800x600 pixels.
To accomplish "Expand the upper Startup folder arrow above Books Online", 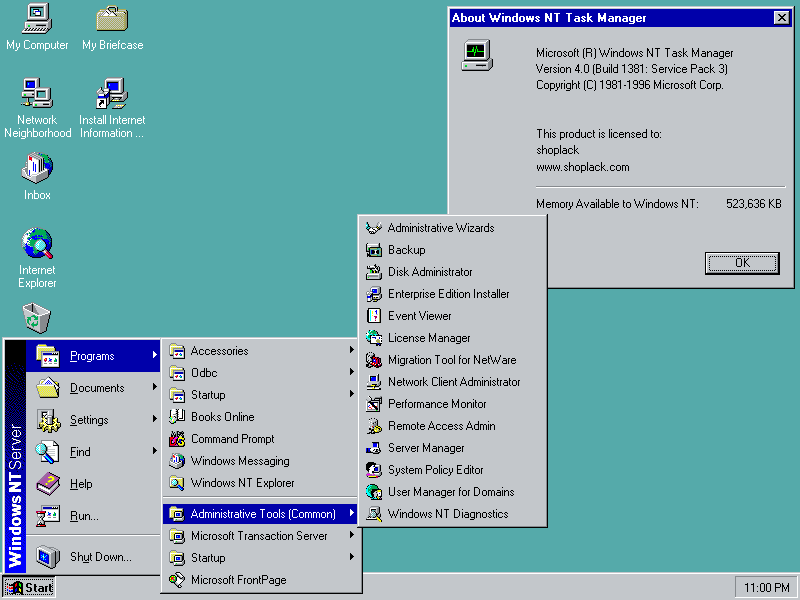I will point(352,393).
